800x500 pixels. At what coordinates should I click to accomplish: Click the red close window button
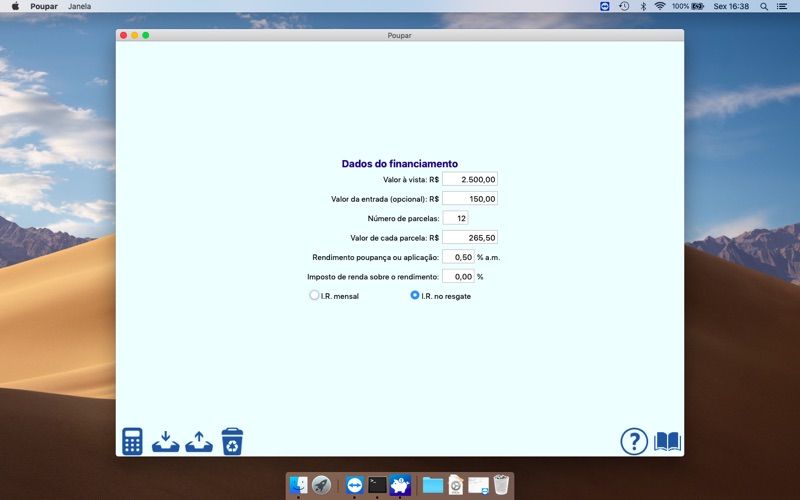pyautogui.click(x=123, y=35)
